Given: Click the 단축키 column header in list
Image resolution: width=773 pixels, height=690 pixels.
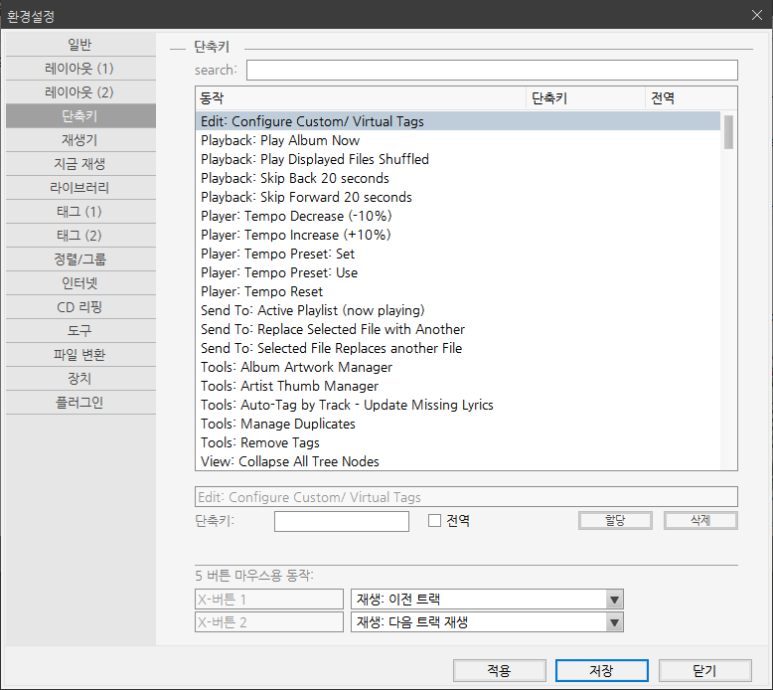Looking at the screenshot, I should point(586,98).
